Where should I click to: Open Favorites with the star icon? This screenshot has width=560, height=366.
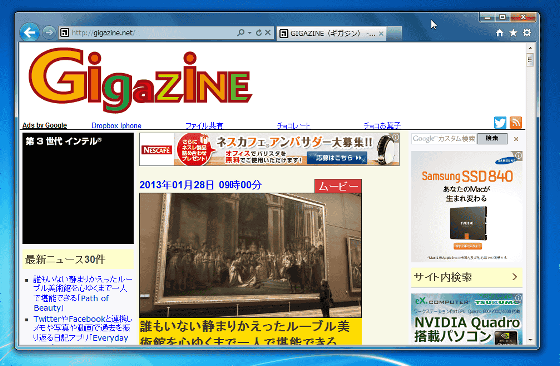coord(513,33)
